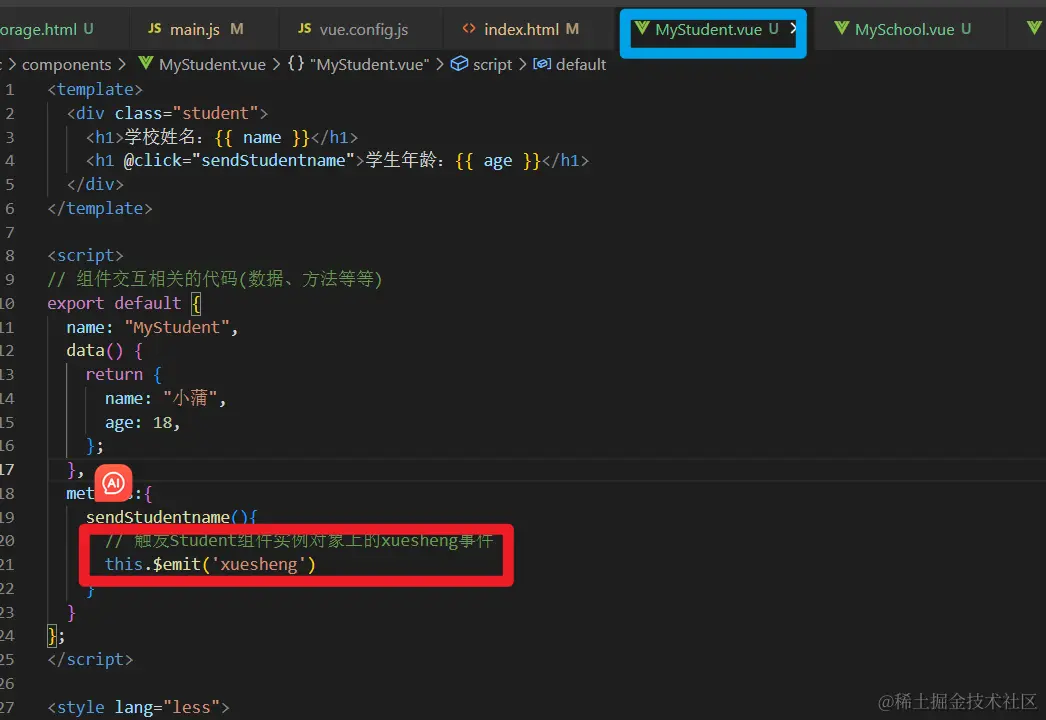Click sendStudentname() method definition
The image size is (1046, 720).
click(171, 517)
